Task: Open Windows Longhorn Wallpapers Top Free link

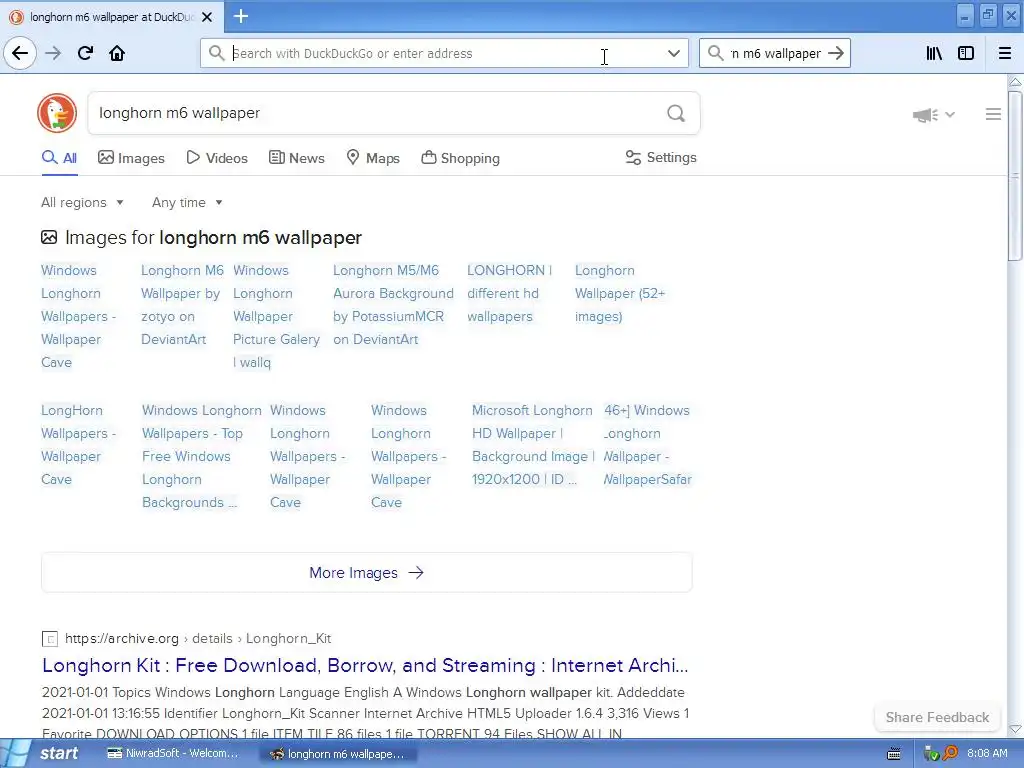Action: pyautogui.click(x=202, y=456)
